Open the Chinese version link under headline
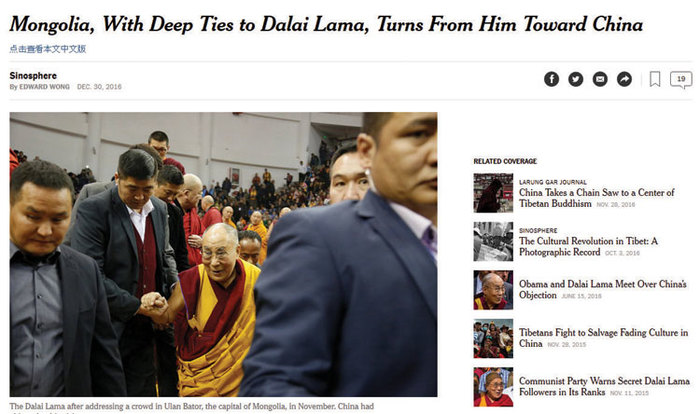Viewport: 700px width, 414px height. click(47, 49)
